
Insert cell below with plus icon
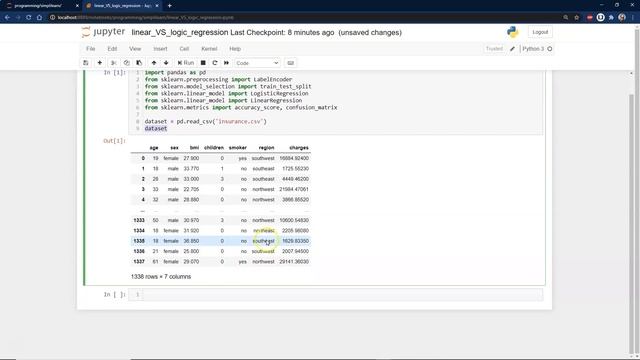click(x=100, y=63)
